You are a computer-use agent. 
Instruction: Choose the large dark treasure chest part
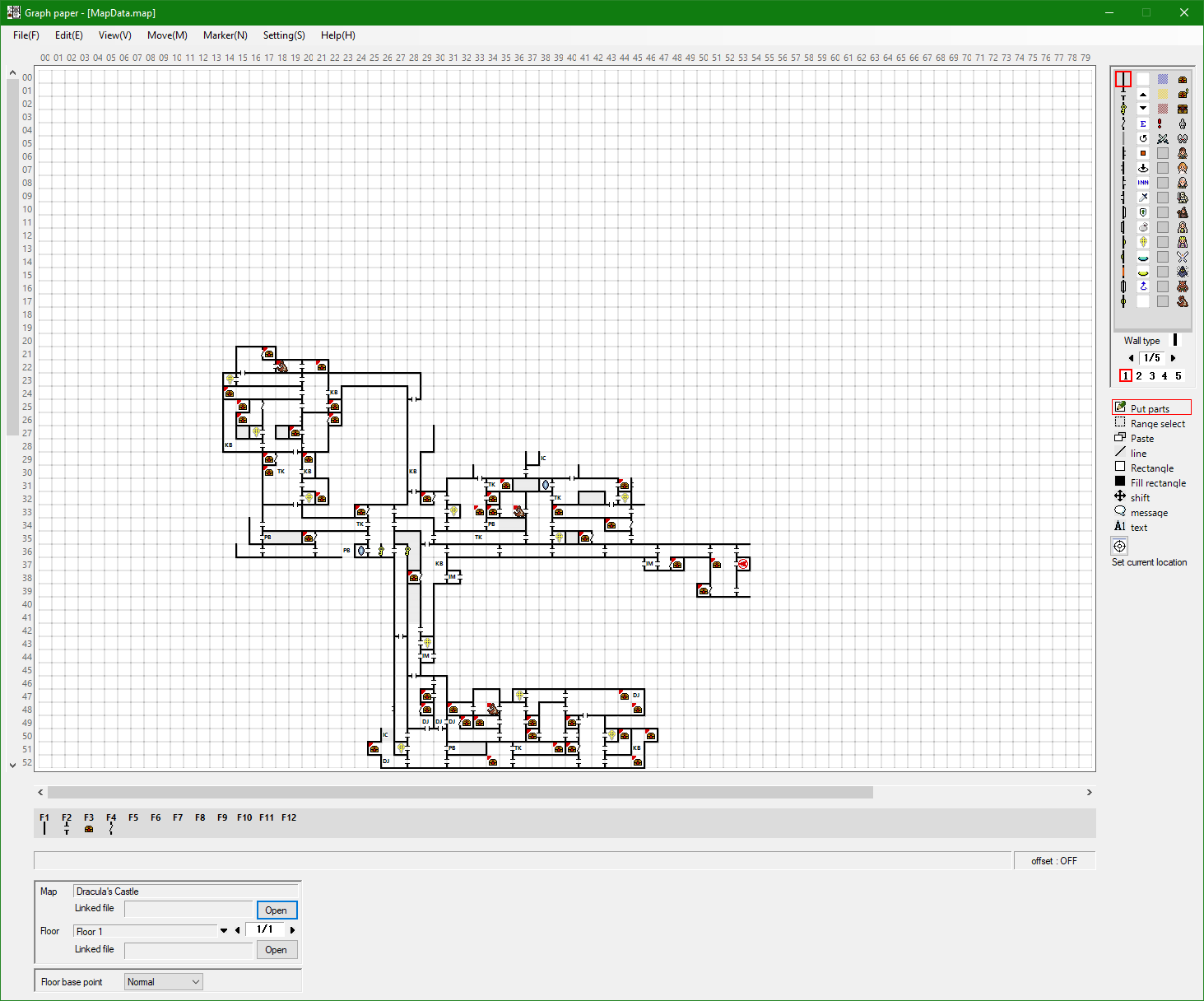click(1183, 109)
